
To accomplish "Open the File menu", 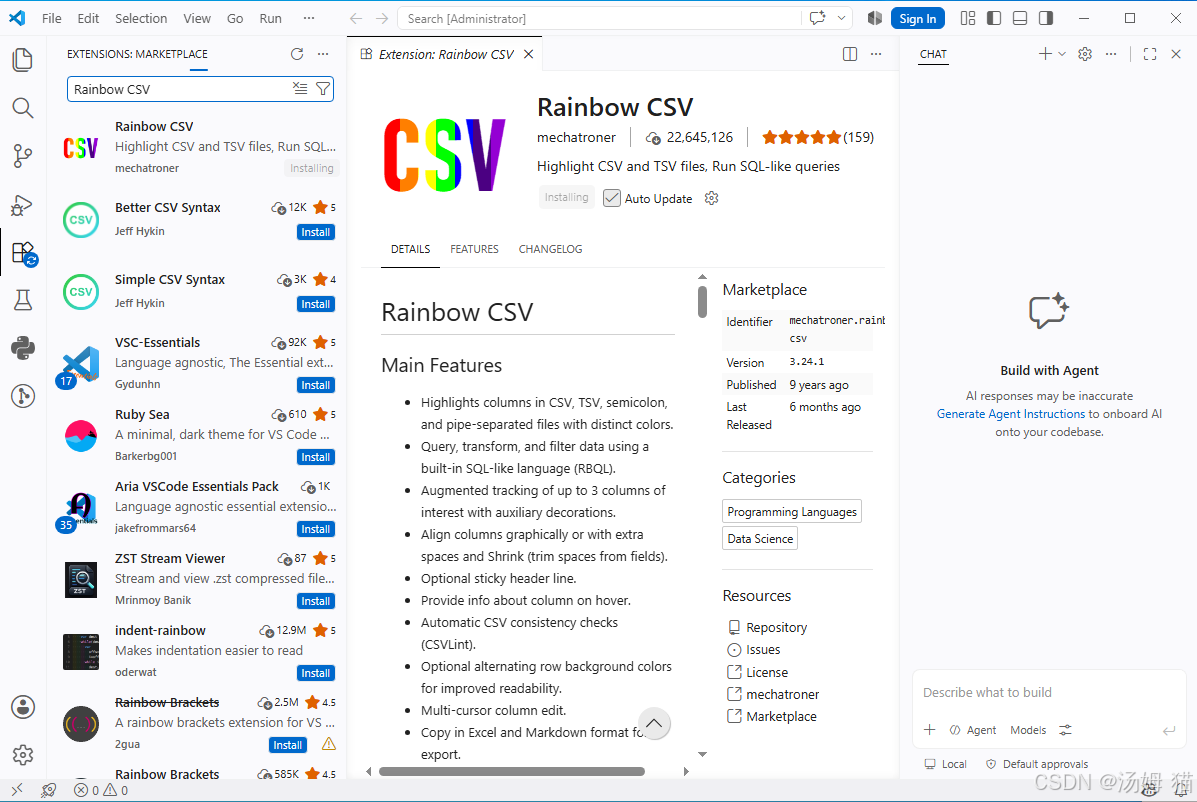I will pos(52,18).
